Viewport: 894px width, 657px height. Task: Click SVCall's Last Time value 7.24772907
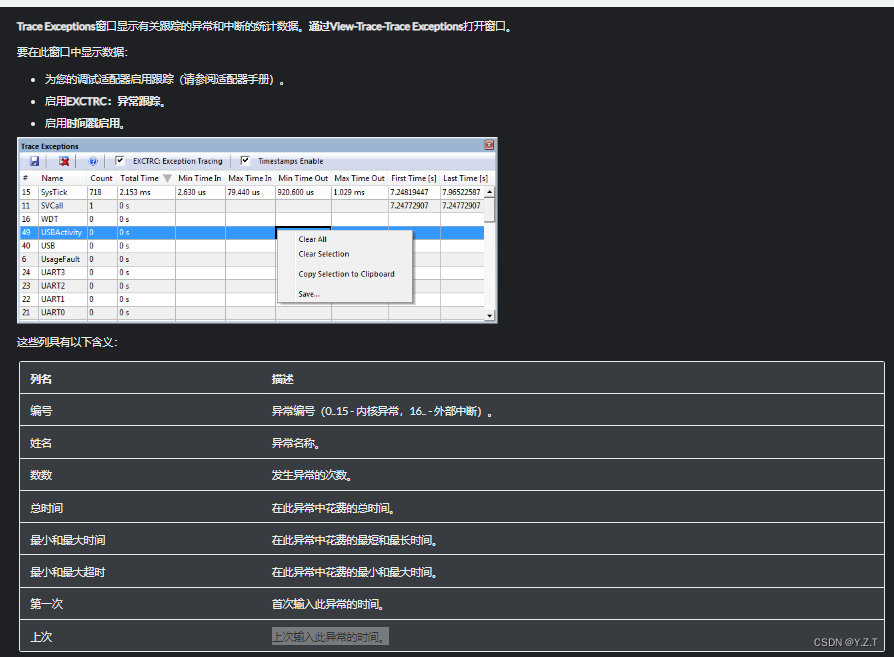pyautogui.click(x=461, y=206)
